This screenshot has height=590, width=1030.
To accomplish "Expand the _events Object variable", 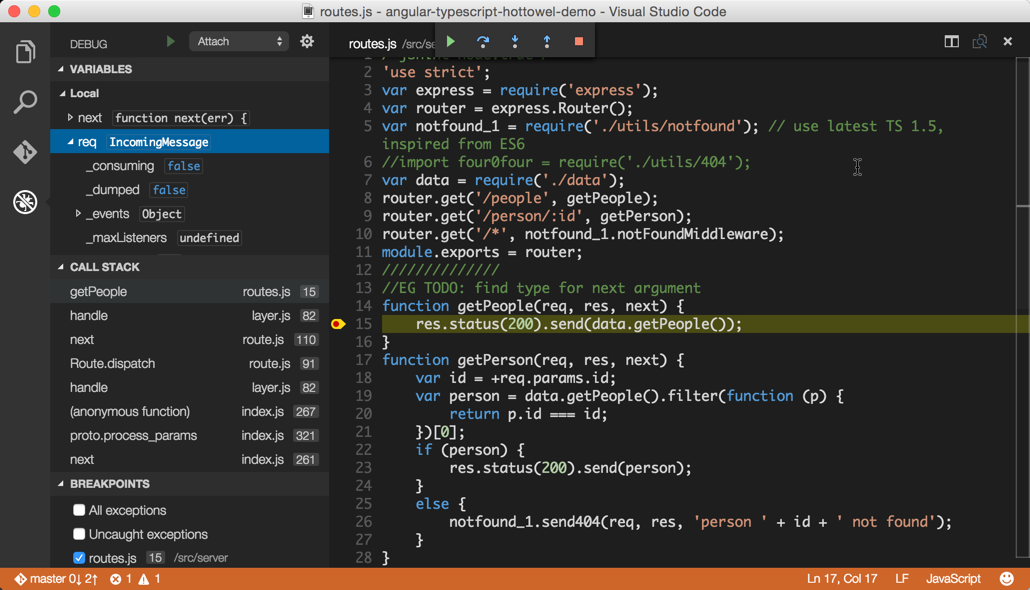I will pos(77,214).
